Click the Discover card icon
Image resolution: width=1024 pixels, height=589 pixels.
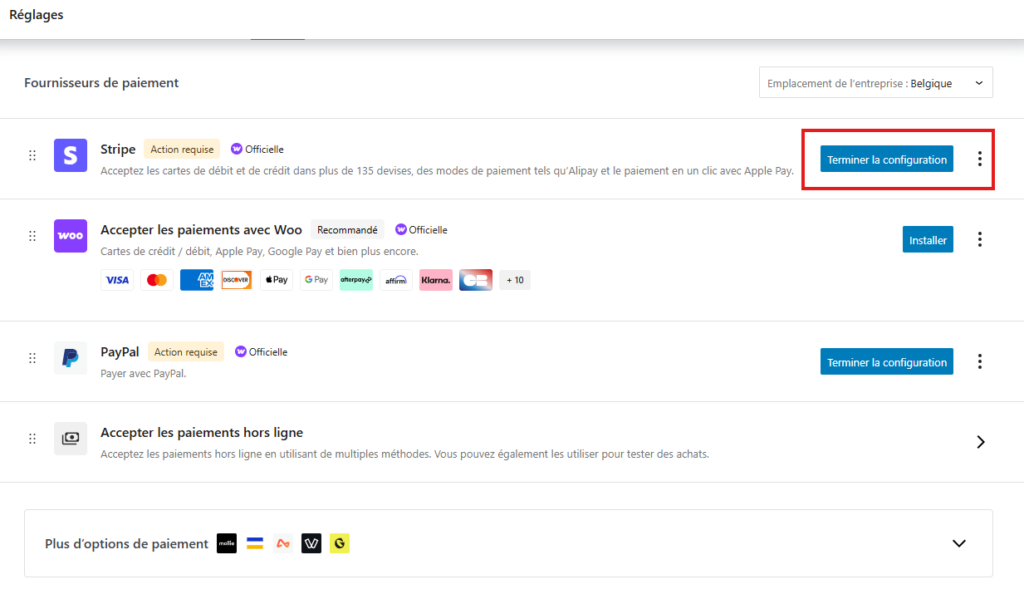click(x=236, y=280)
